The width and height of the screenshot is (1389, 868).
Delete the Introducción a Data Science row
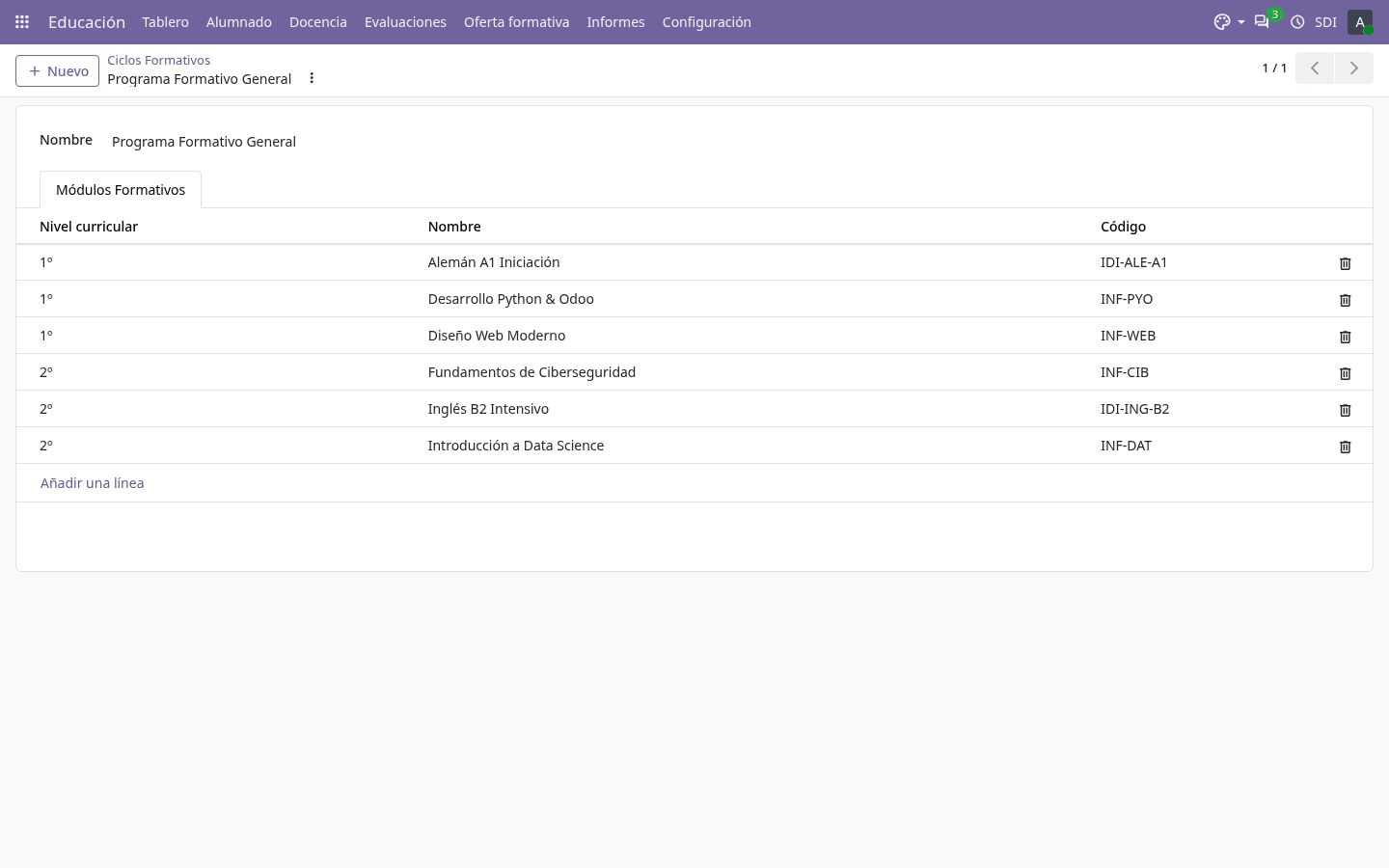[x=1345, y=447]
